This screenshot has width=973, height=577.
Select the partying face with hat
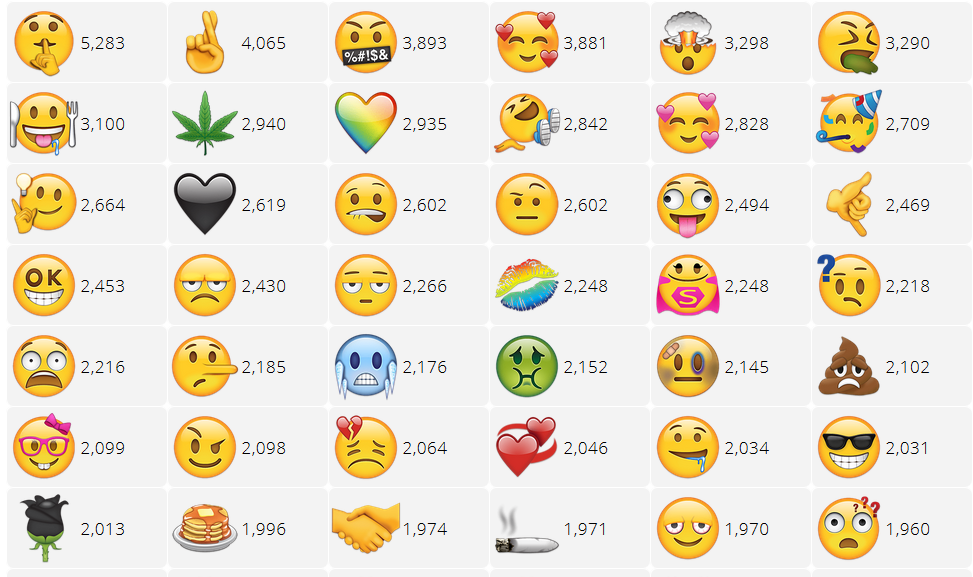[x=849, y=122]
